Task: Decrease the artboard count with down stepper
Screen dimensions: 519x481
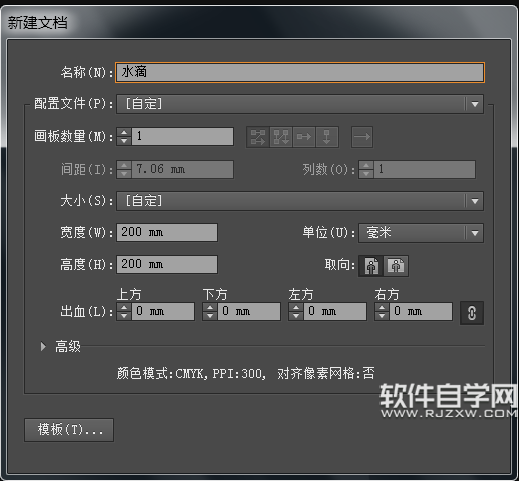Action: (x=124, y=141)
